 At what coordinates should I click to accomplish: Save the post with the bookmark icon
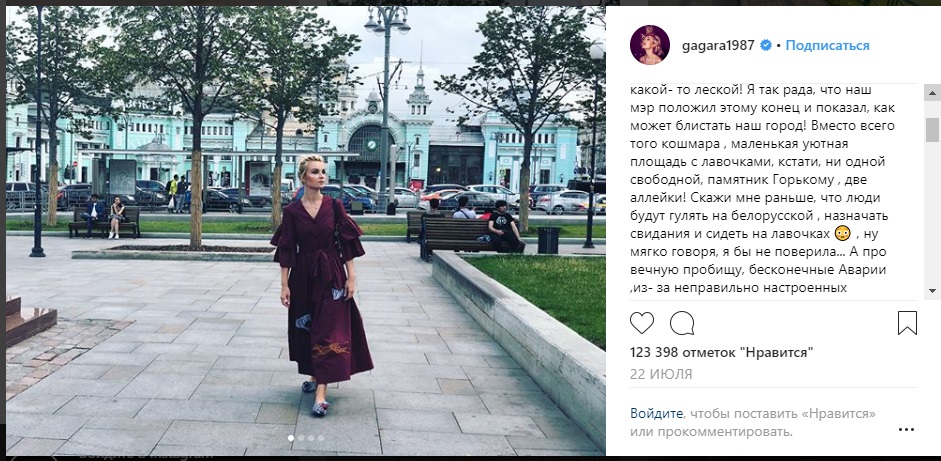pos(907,323)
